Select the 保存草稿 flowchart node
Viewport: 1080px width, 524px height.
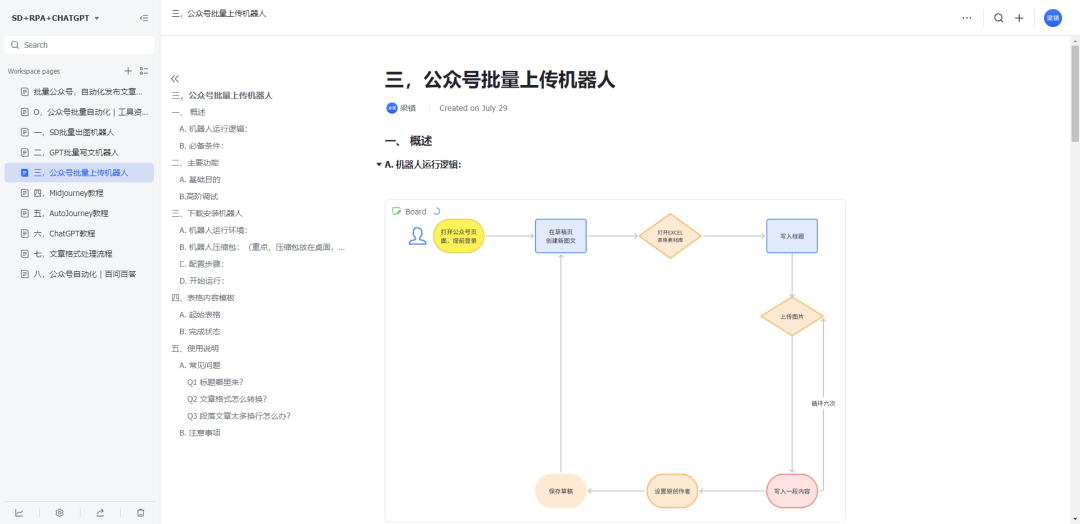pyautogui.click(x=561, y=491)
